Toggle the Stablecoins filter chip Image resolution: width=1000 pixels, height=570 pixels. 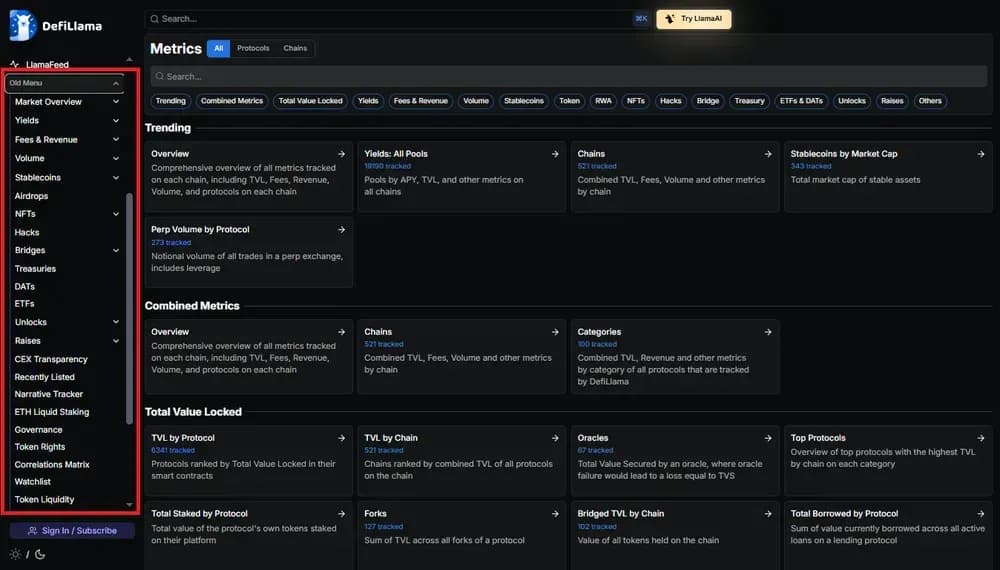click(524, 101)
